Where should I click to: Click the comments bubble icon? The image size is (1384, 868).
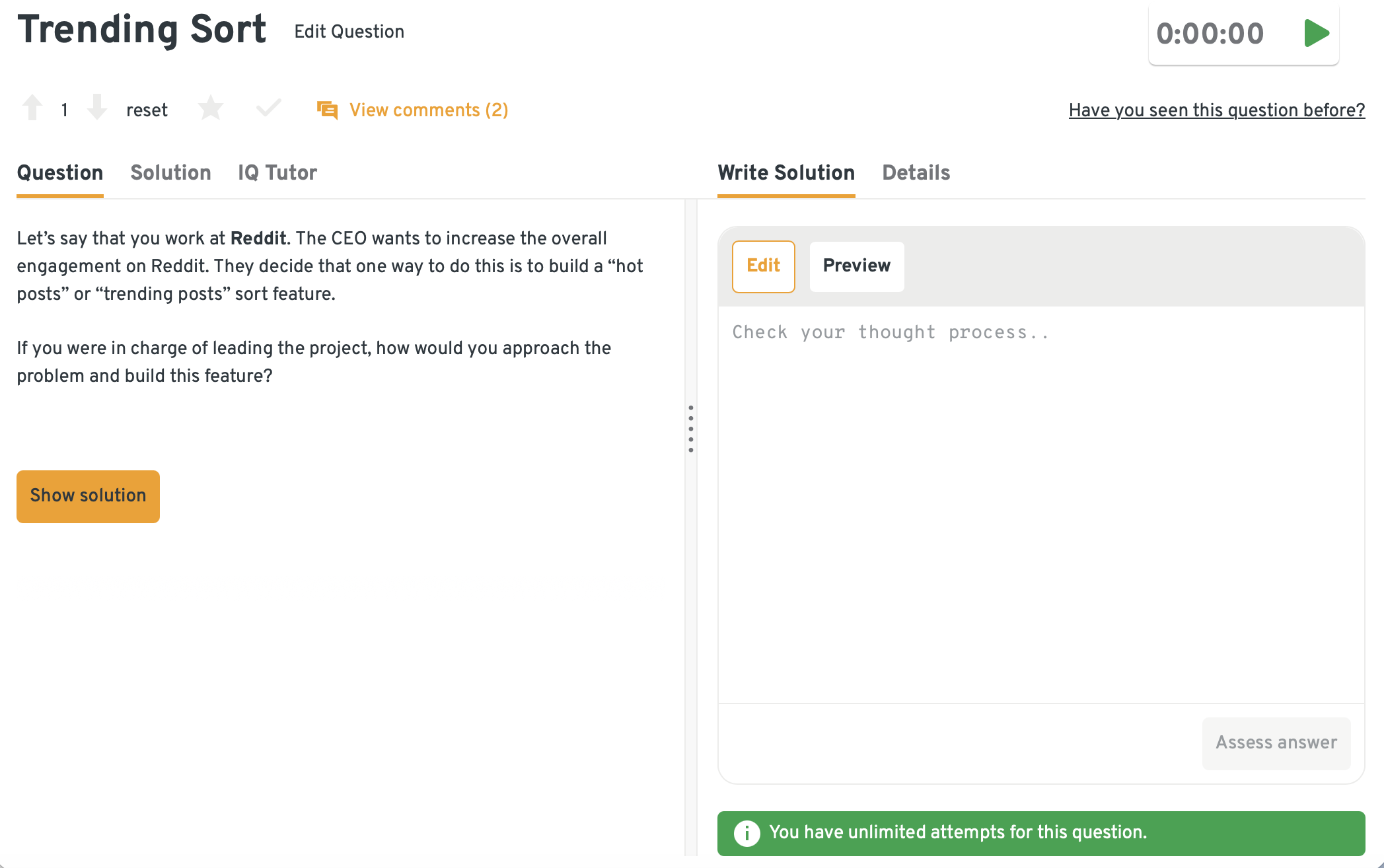(327, 110)
